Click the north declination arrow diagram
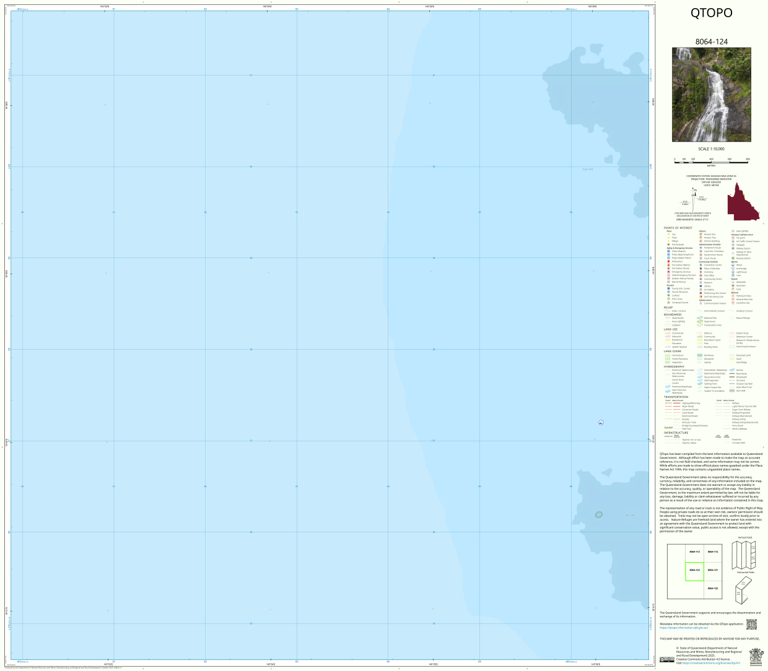768x671 pixels. click(695, 198)
